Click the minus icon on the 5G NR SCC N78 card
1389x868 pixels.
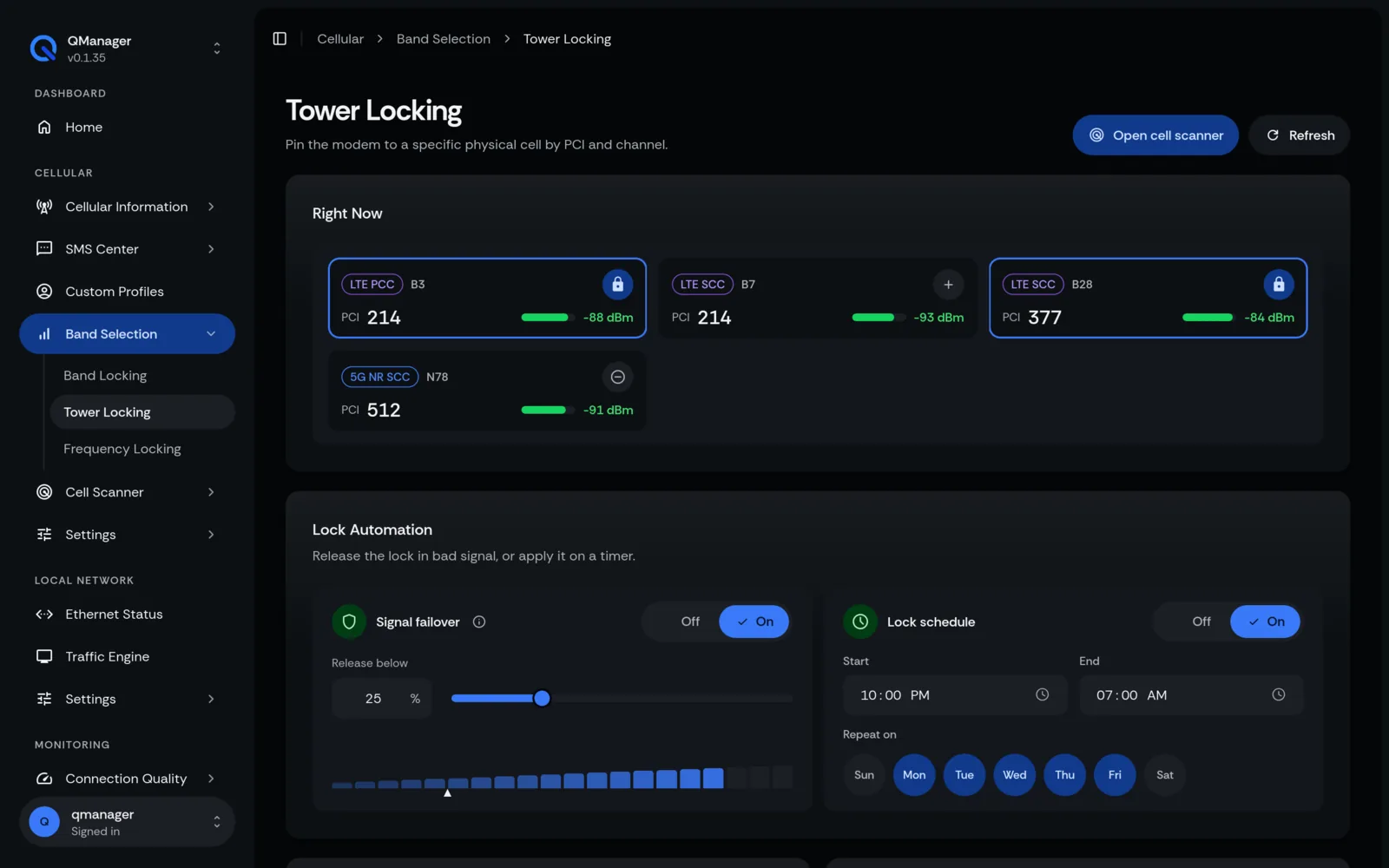tap(617, 377)
